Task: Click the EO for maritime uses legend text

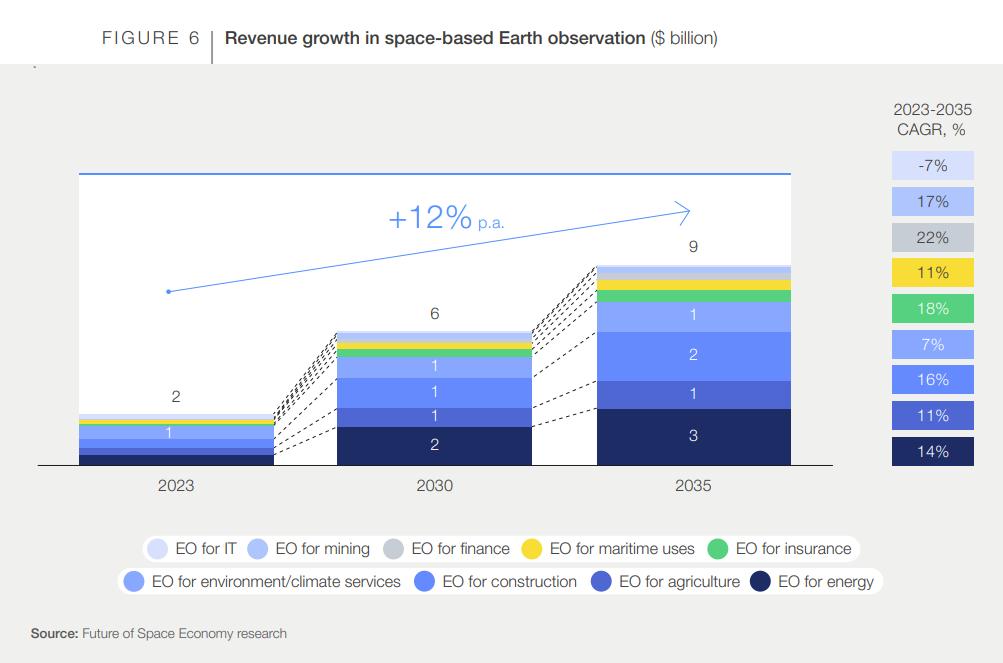Action: [622, 549]
